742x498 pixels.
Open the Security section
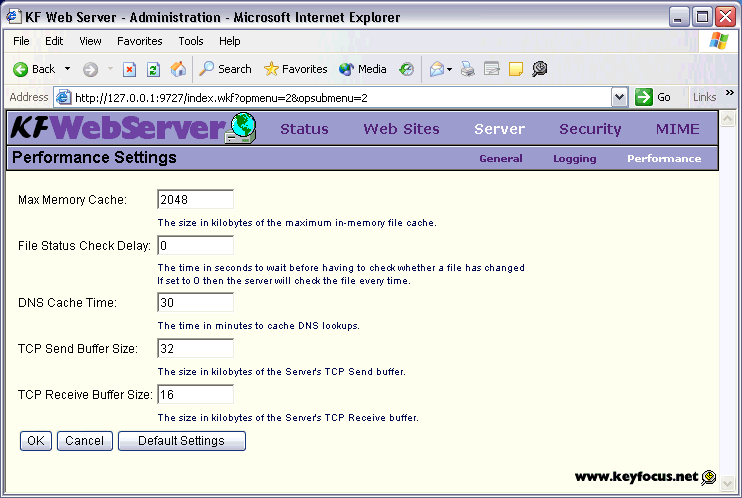(x=590, y=129)
